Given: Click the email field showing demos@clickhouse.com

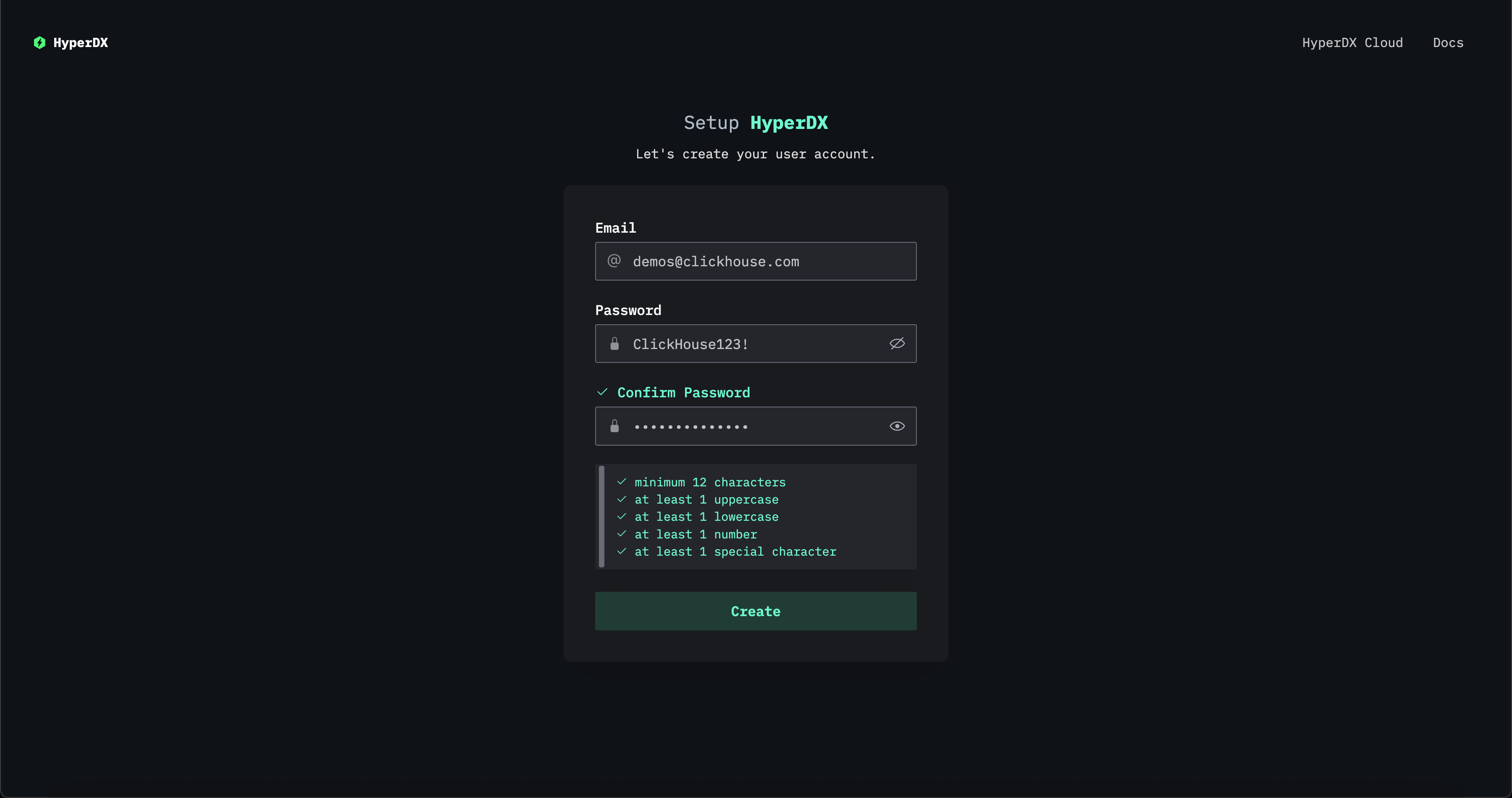Looking at the screenshot, I should tap(756, 261).
